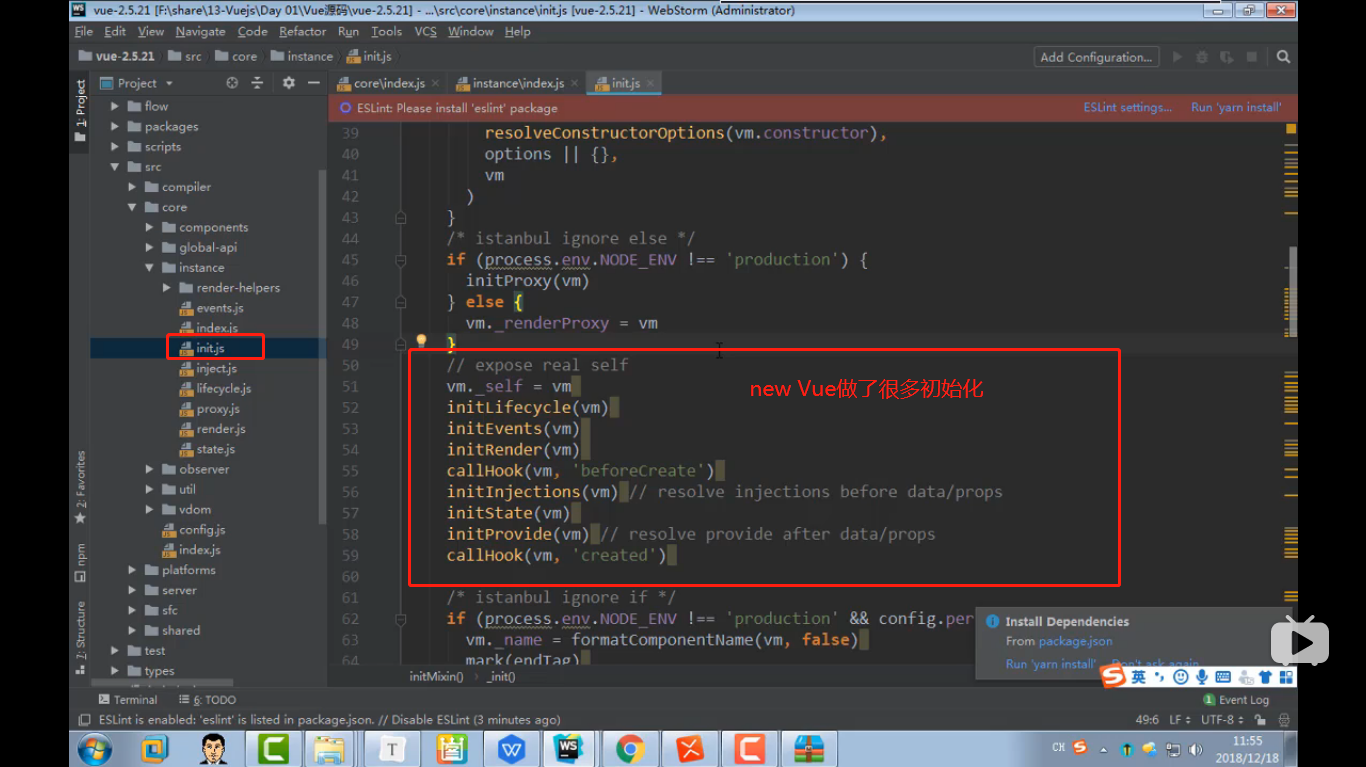Open the Sogou emoji smiley icon
This screenshot has width=1366, height=767.
(x=1181, y=677)
